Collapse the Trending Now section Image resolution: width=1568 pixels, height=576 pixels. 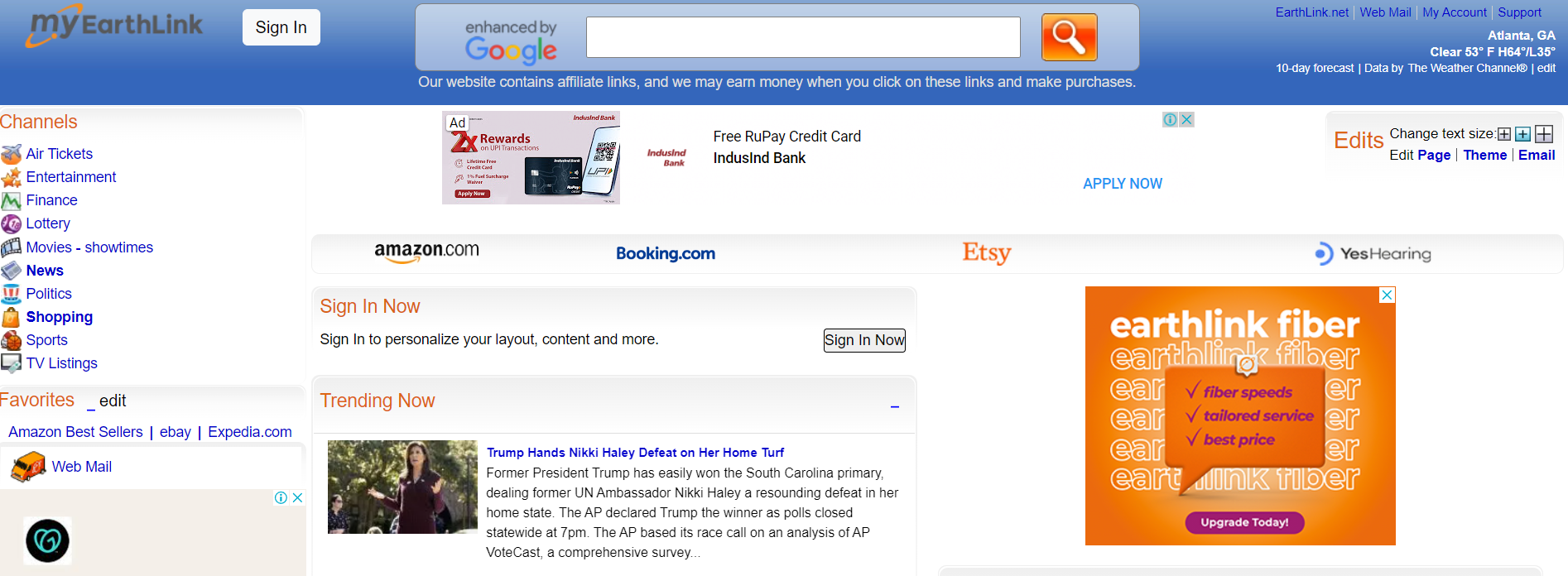(895, 406)
